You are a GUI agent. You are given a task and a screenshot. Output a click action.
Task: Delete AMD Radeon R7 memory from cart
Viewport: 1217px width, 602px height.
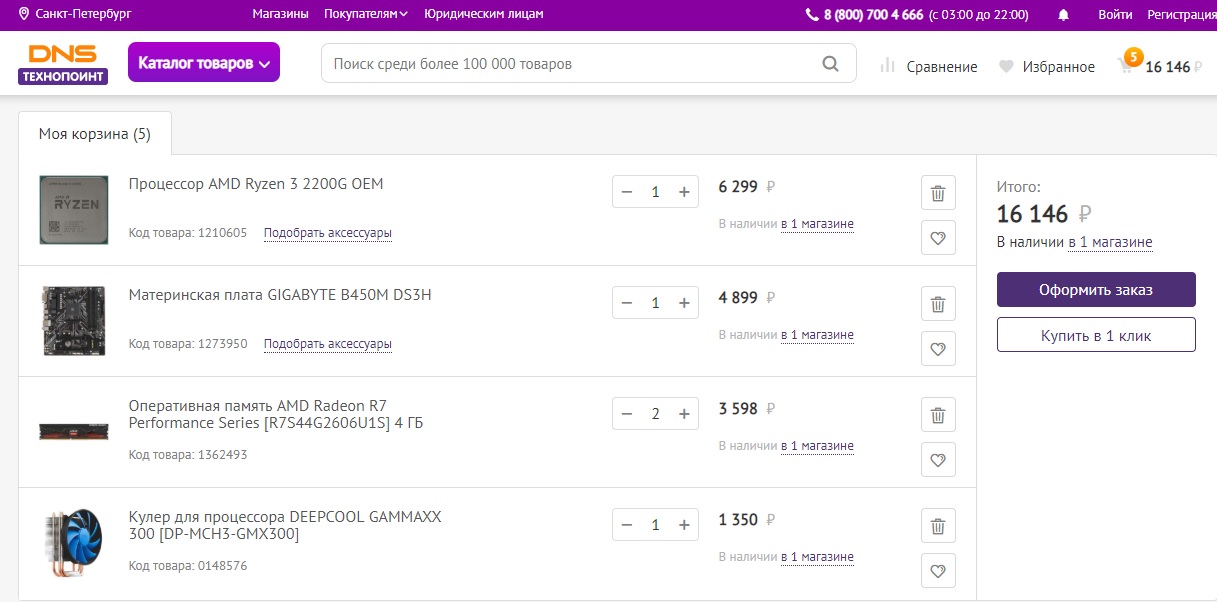tap(938, 415)
